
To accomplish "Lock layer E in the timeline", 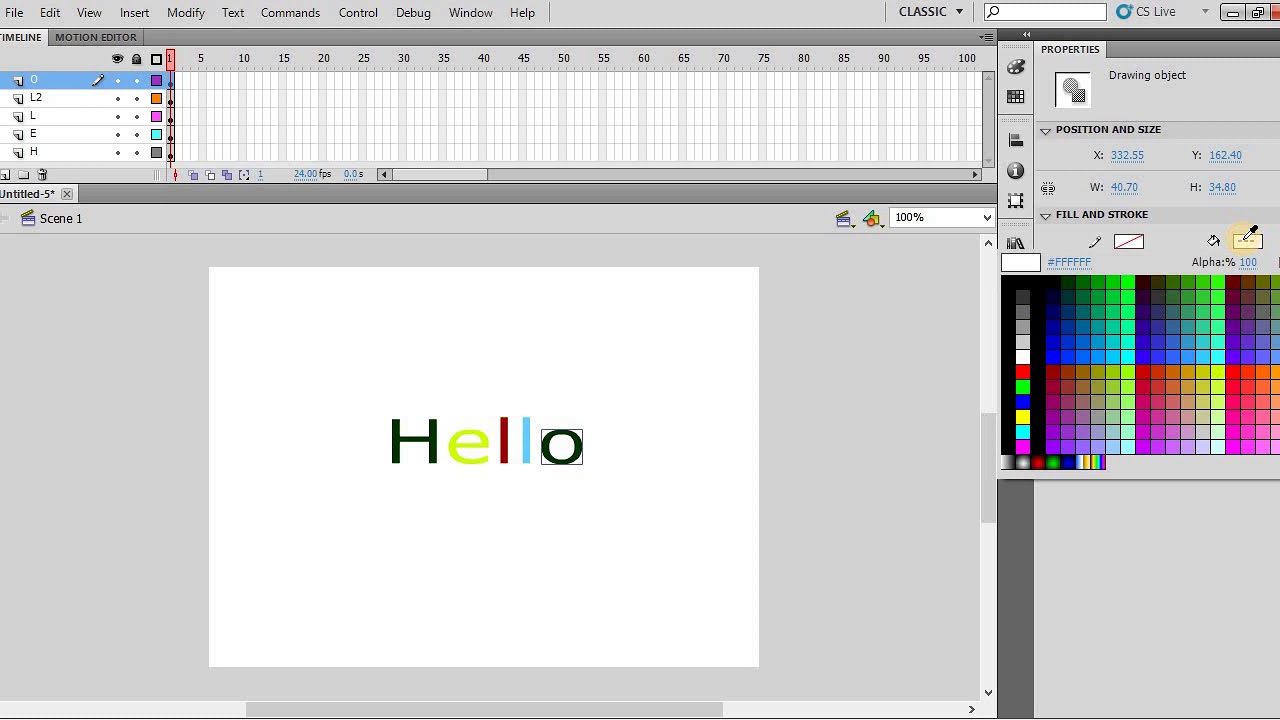I will pos(137,134).
